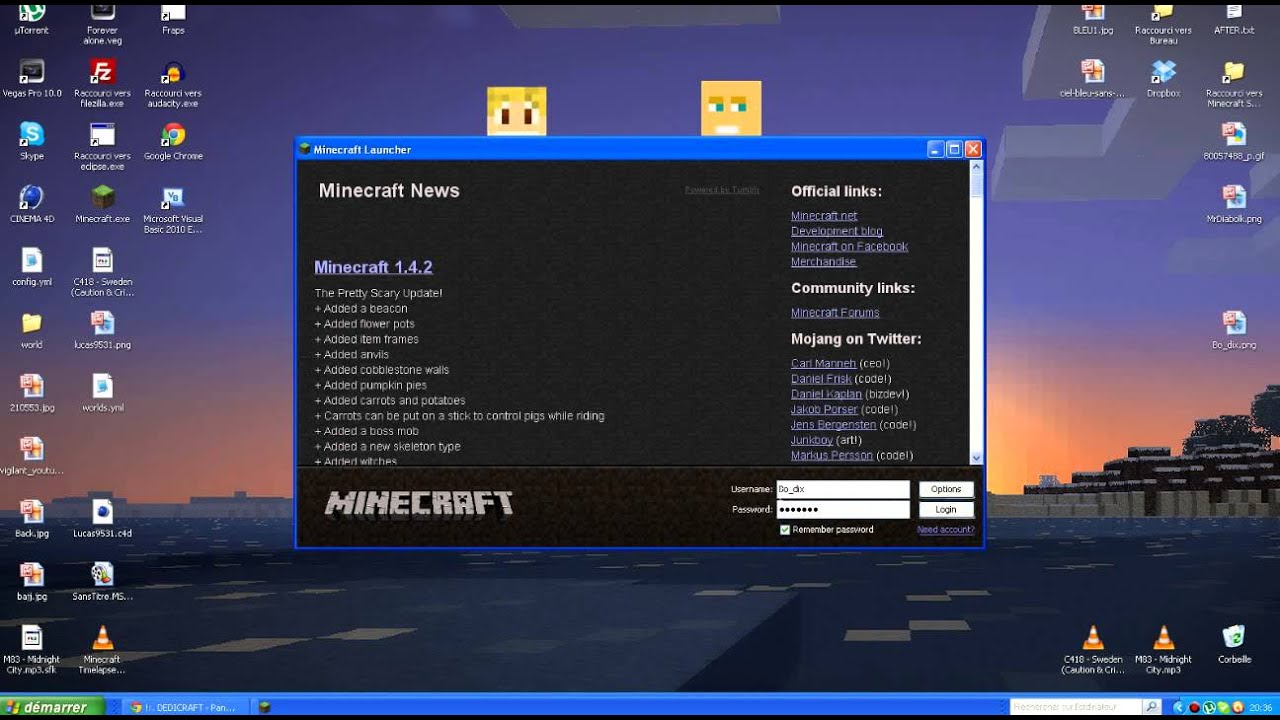Viewport: 1280px width, 720px height.
Task: Select MrDiabolik.png desktop file
Action: pyautogui.click(x=1234, y=204)
